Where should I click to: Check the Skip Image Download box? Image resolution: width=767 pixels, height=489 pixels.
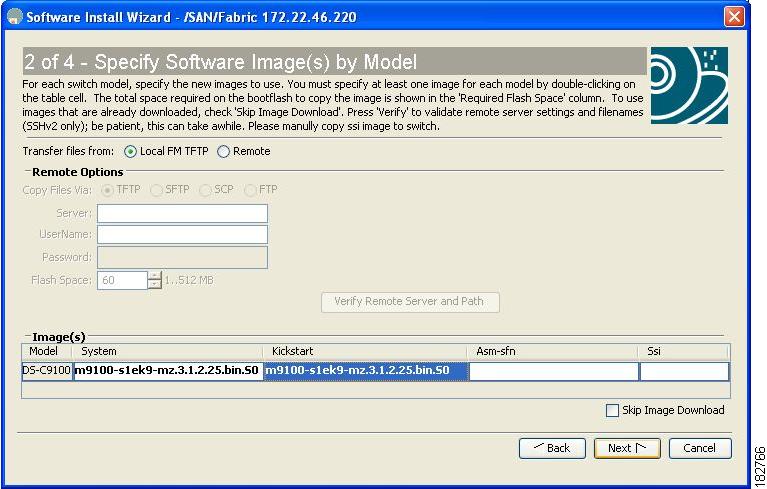[x=612, y=410]
